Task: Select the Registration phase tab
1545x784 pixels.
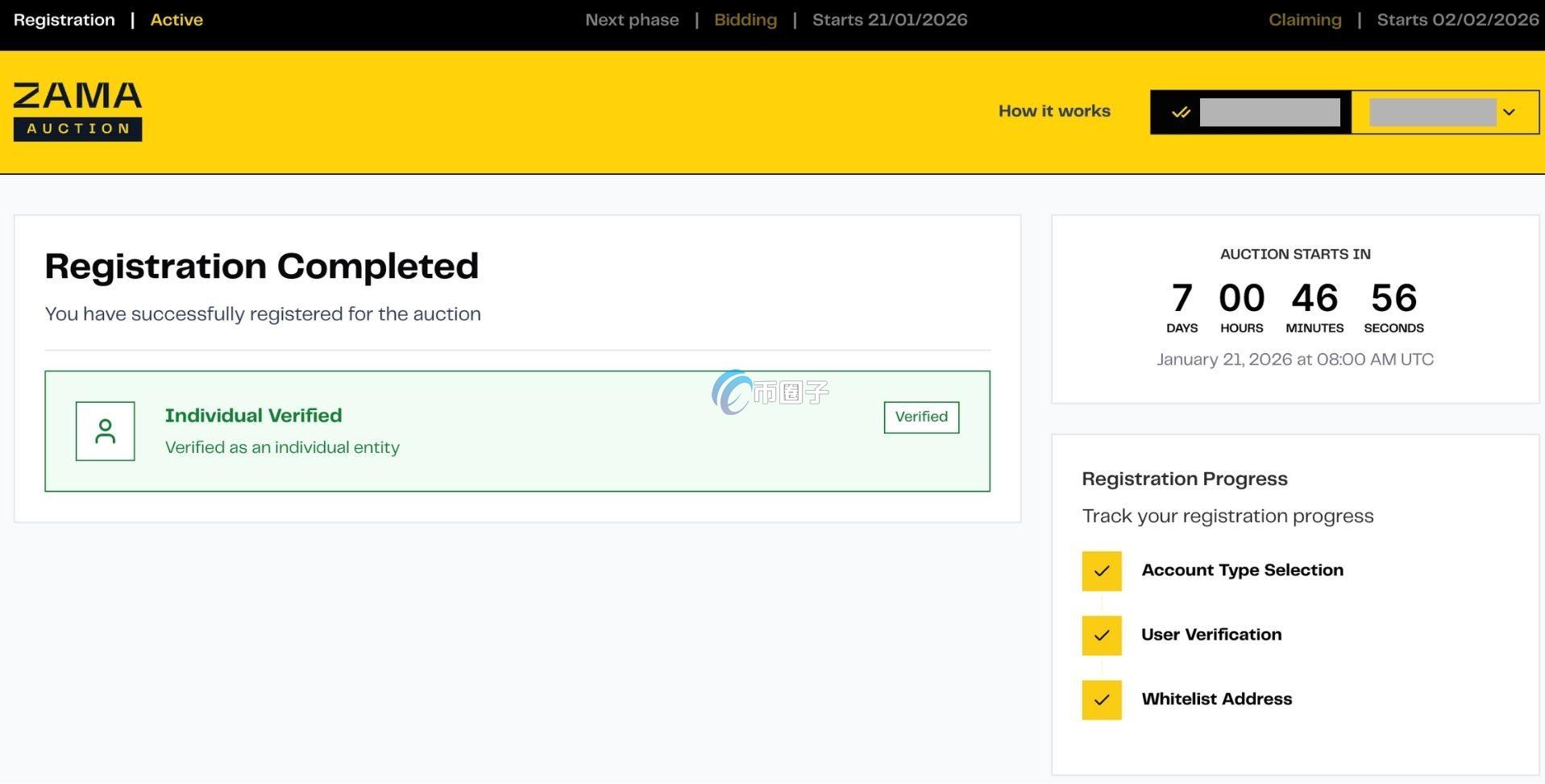Action: [x=64, y=20]
